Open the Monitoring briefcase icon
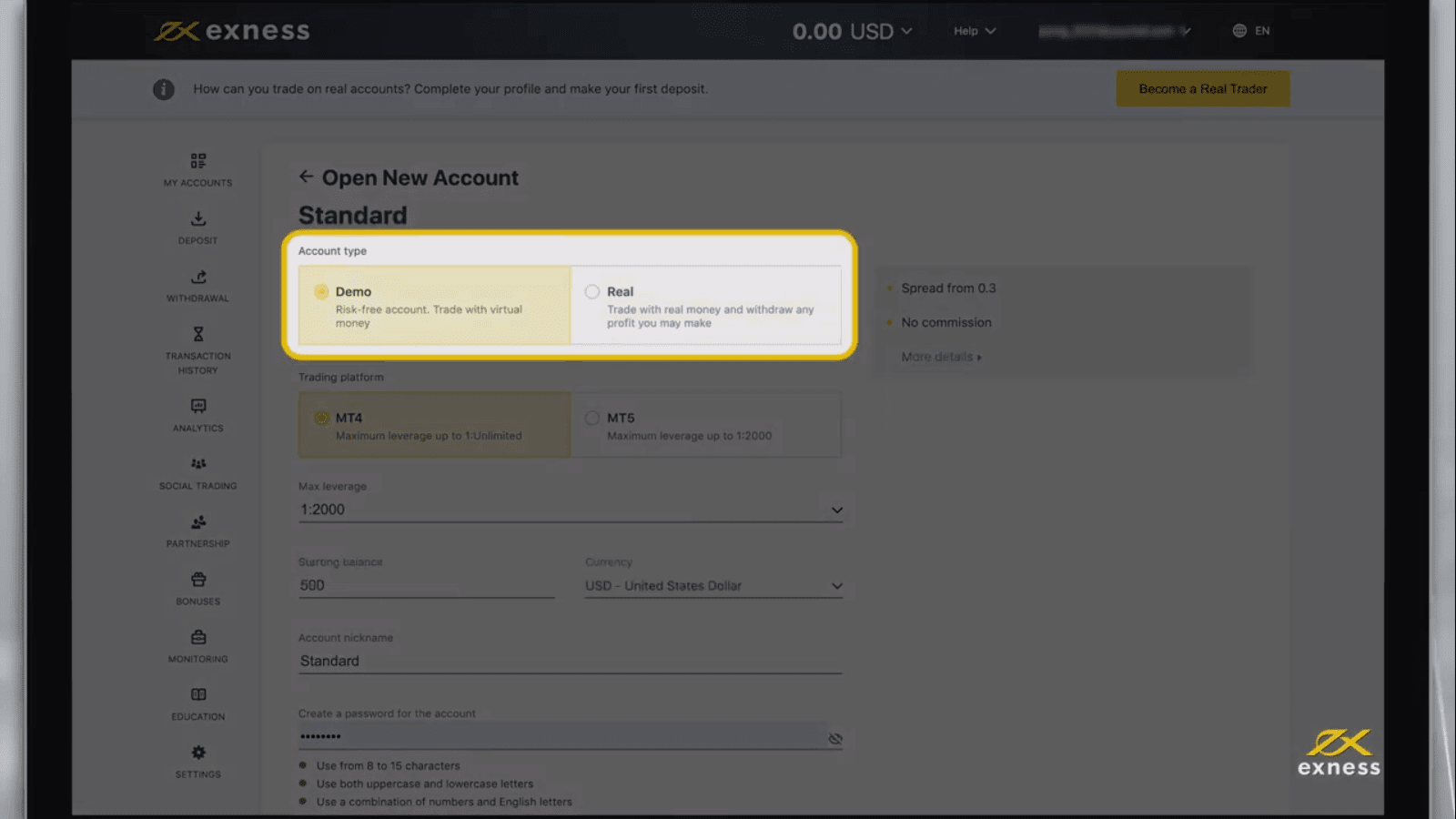This screenshot has width=1456, height=819. 197,637
